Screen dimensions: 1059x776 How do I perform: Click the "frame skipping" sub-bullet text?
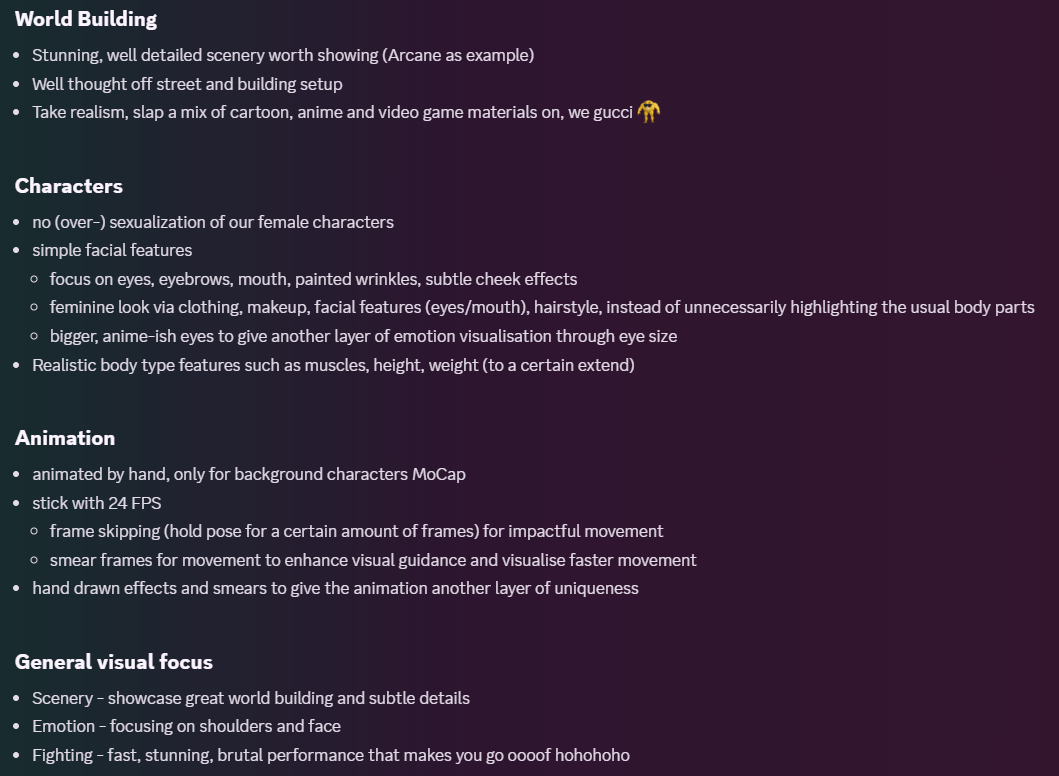pyautogui.click(x=356, y=531)
